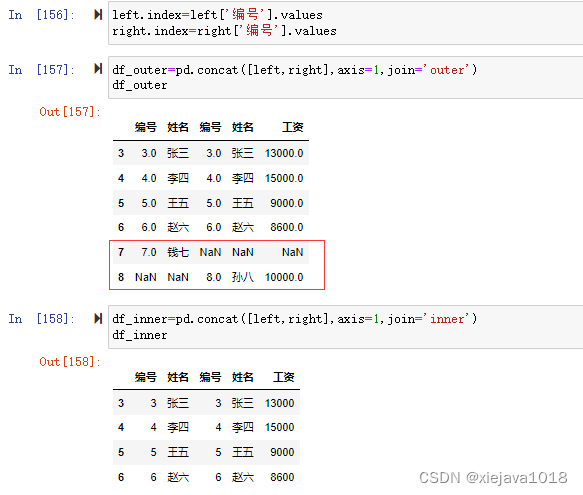The height and width of the screenshot is (495, 583).
Task: Click the df_outer code input cell
Action: pyautogui.click(x=345, y=77)
